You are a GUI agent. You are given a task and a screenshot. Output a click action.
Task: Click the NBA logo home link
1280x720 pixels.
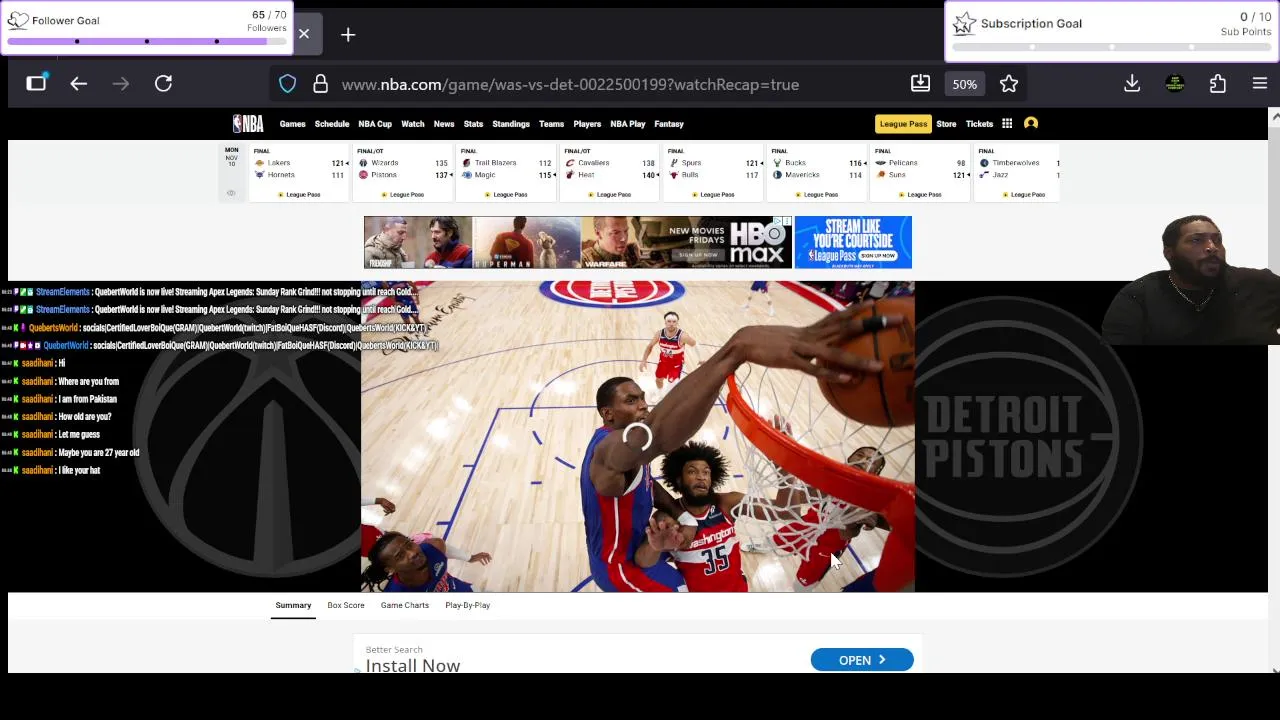248,123
